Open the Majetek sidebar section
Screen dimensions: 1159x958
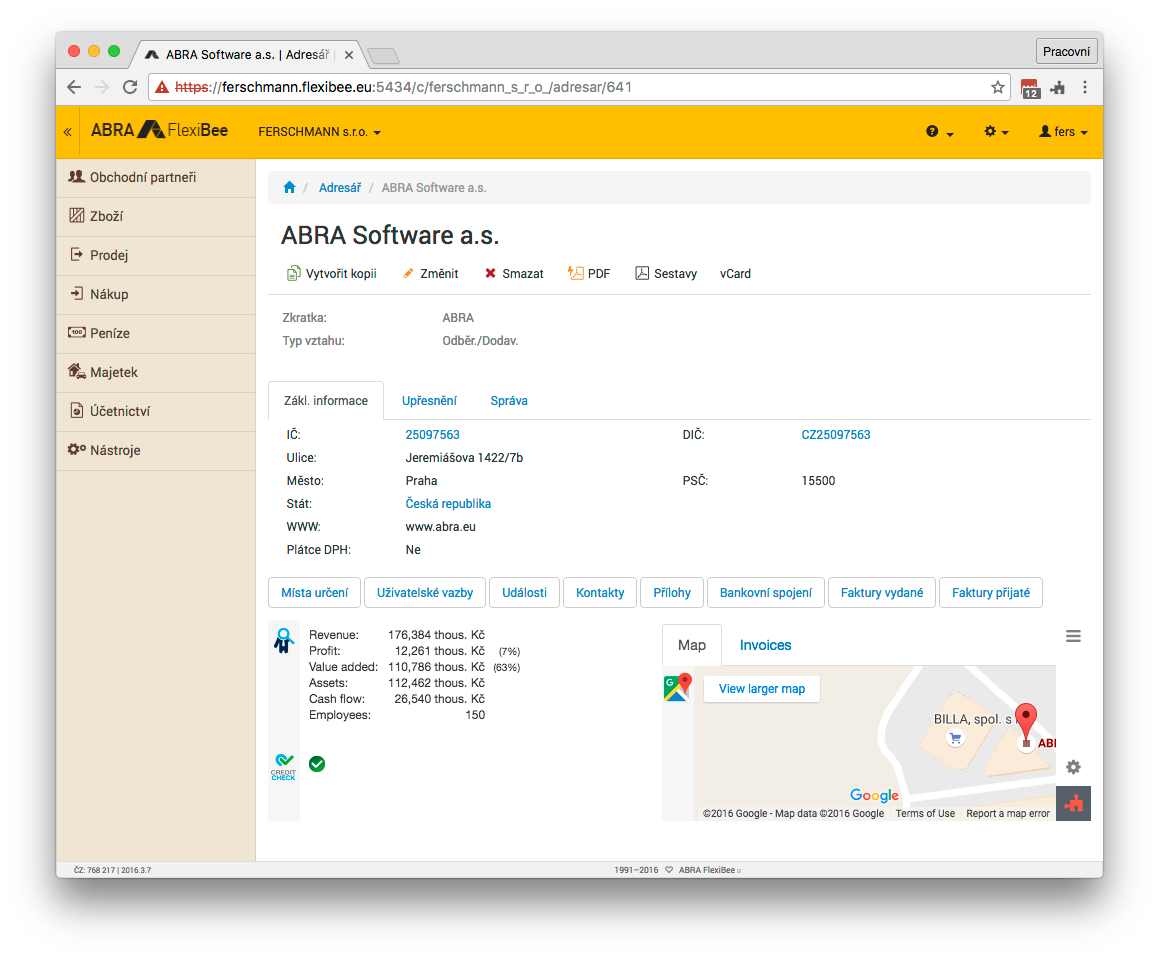pos(156,373)
